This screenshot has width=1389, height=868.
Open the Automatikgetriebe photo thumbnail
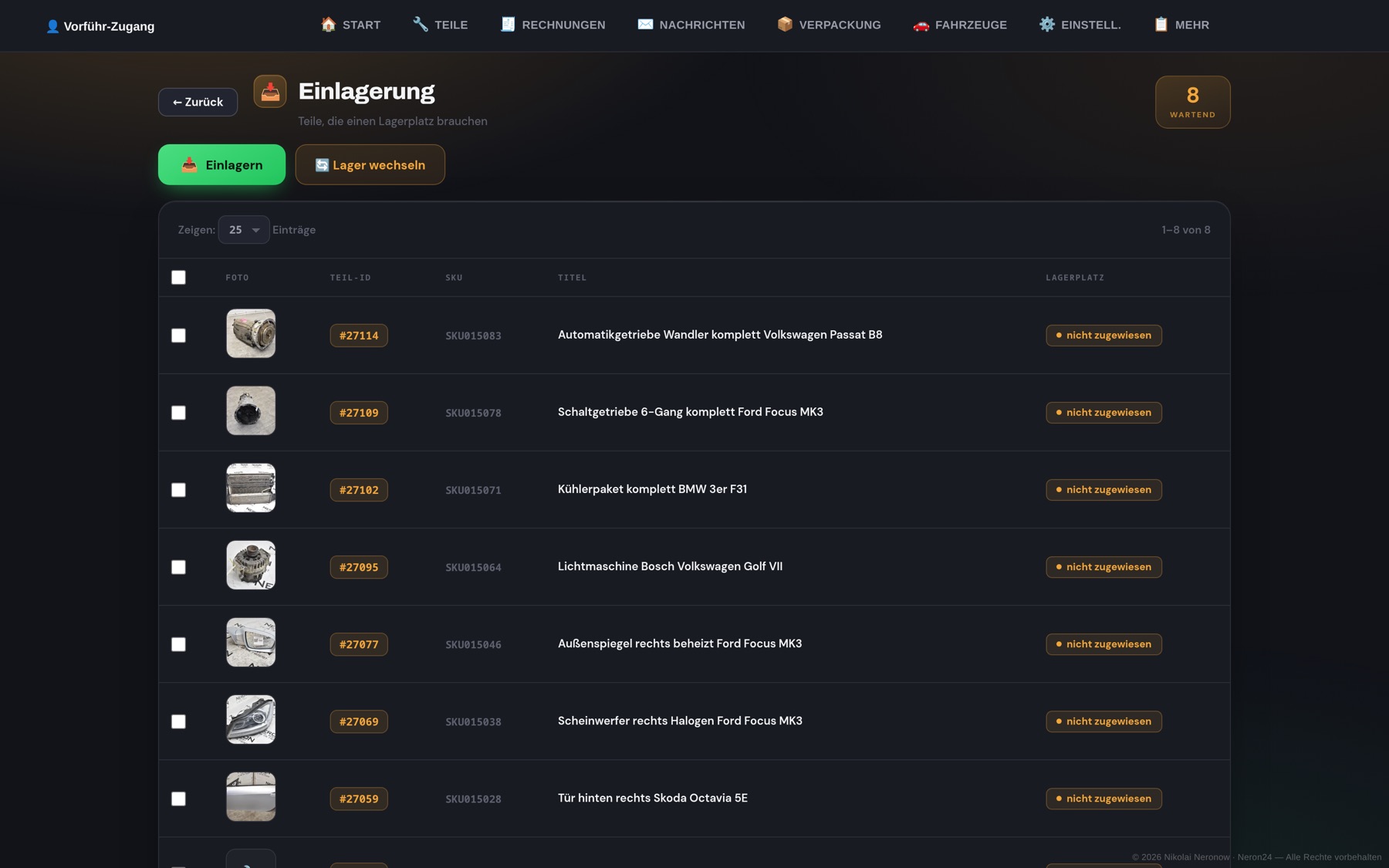click(x=251, y=333)
